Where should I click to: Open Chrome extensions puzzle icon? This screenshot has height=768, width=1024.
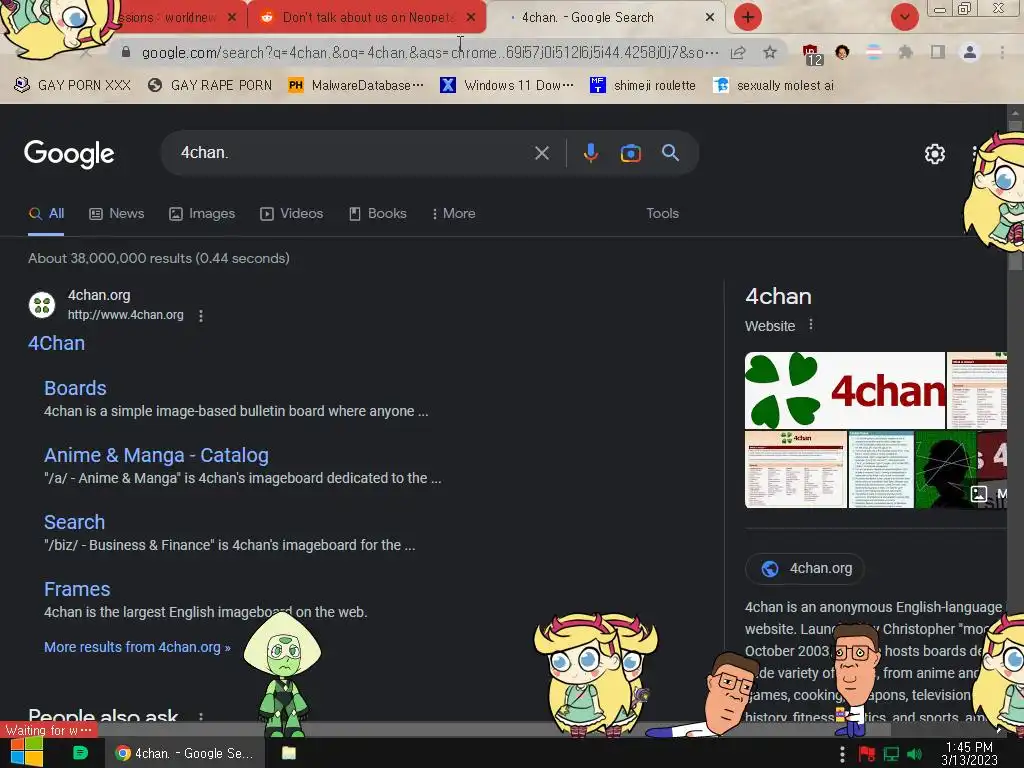pyautogui.click(x=905, y=52)
